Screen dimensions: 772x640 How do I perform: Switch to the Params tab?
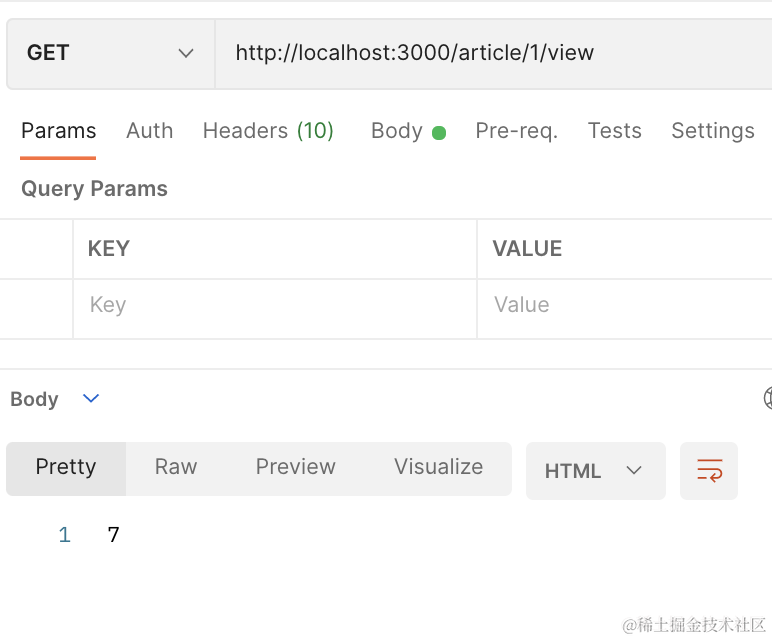click(x=58, y=131)
